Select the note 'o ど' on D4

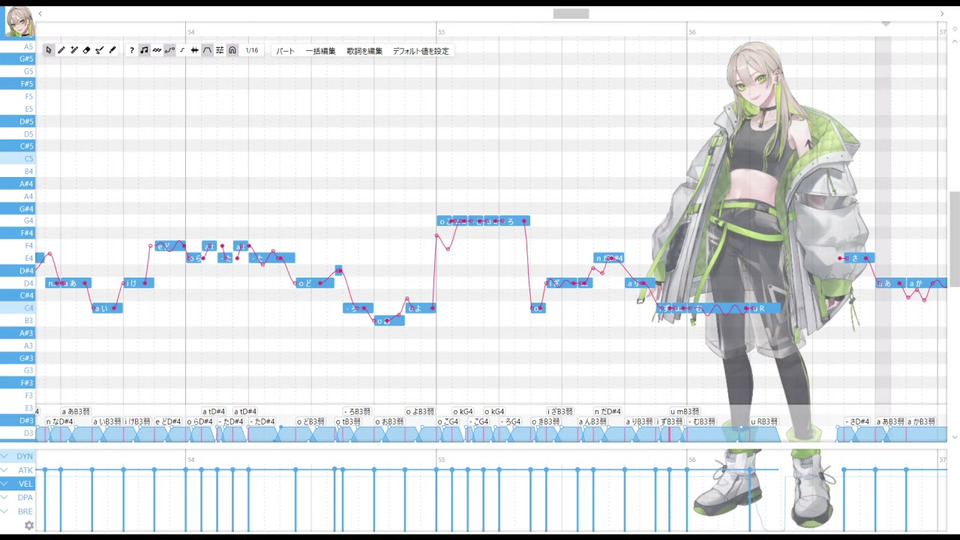(x=315, y=283)
